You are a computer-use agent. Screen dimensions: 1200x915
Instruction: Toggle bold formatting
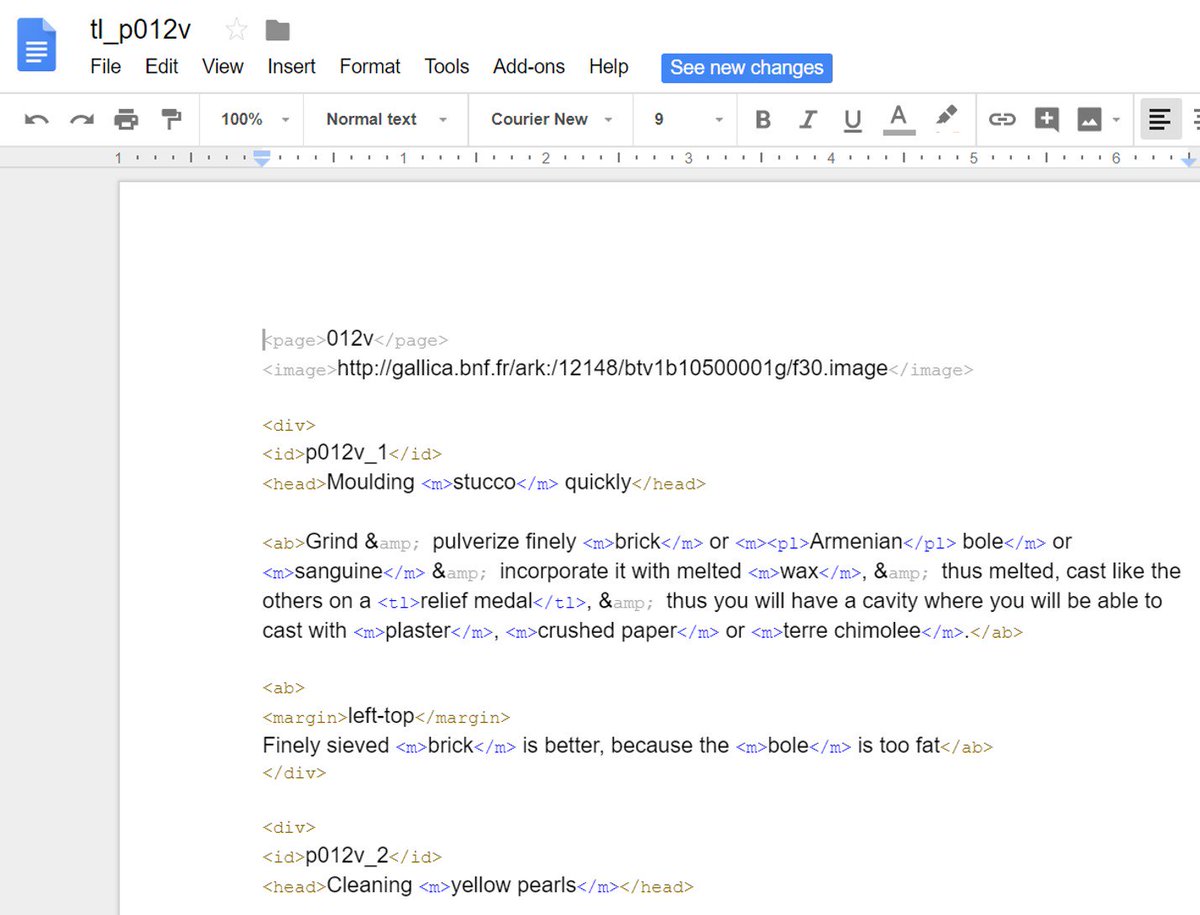pos(763,120)
